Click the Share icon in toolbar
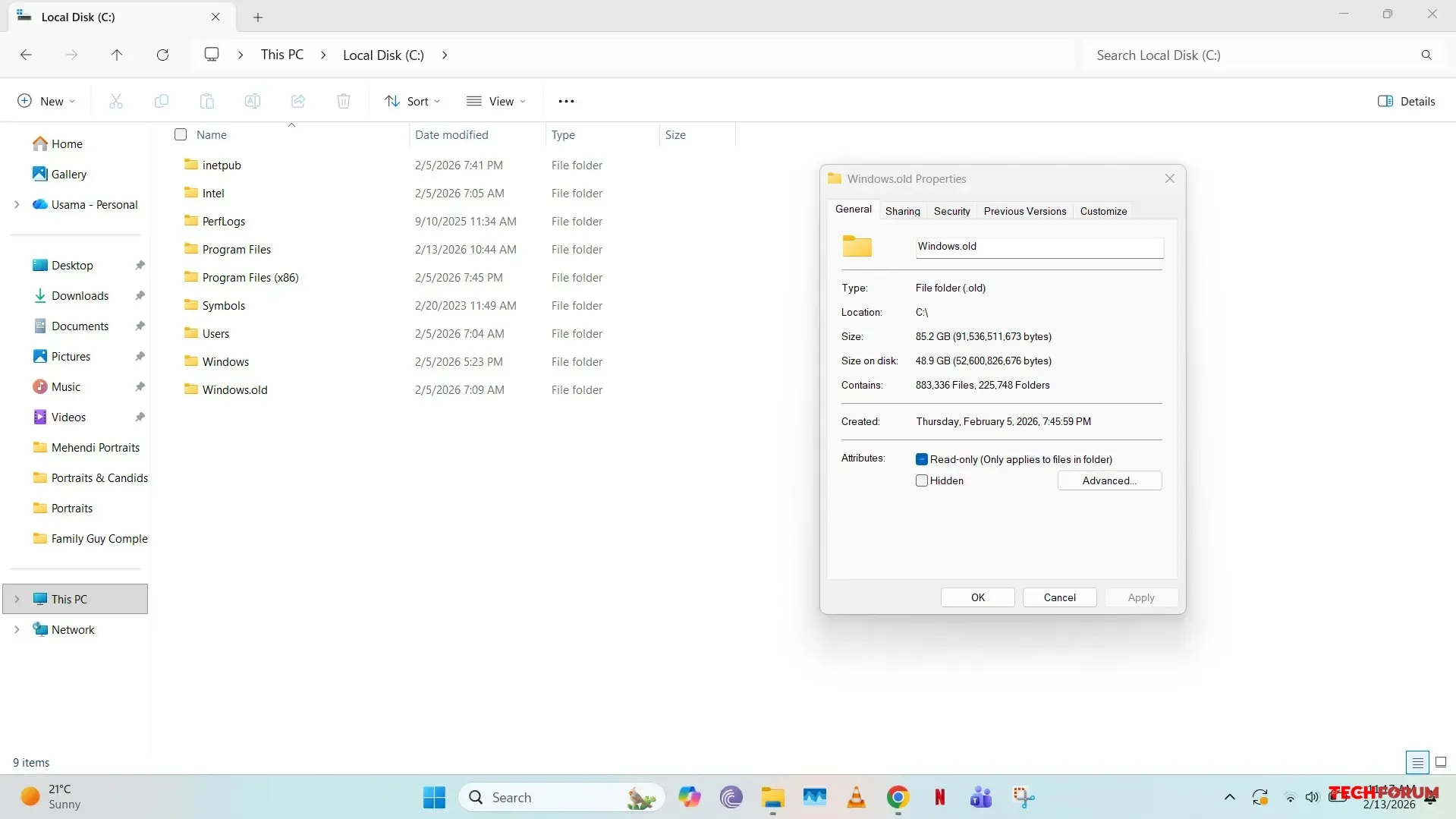The height and width of the screenshot is (819, 1456). [x=298, y=101]
